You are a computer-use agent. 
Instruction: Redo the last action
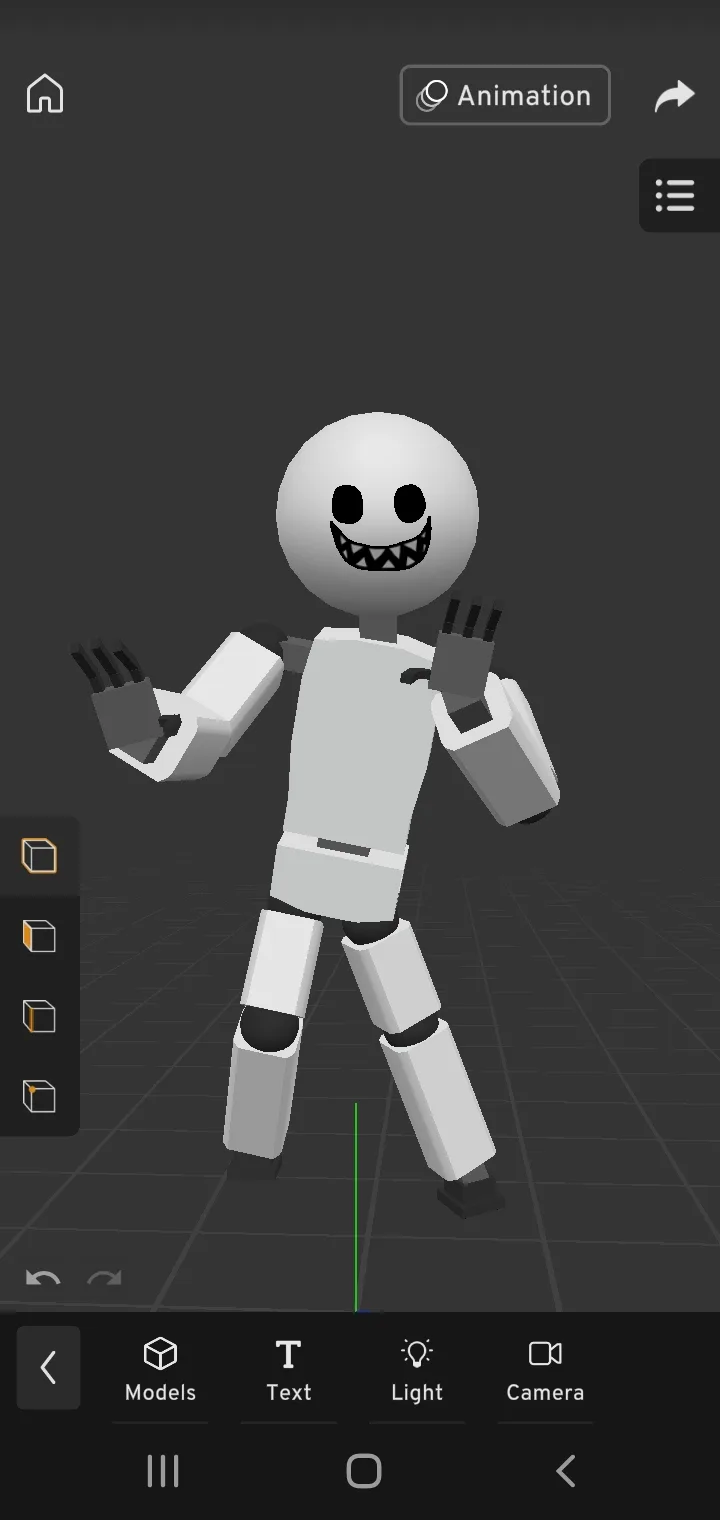(105, 1278)
